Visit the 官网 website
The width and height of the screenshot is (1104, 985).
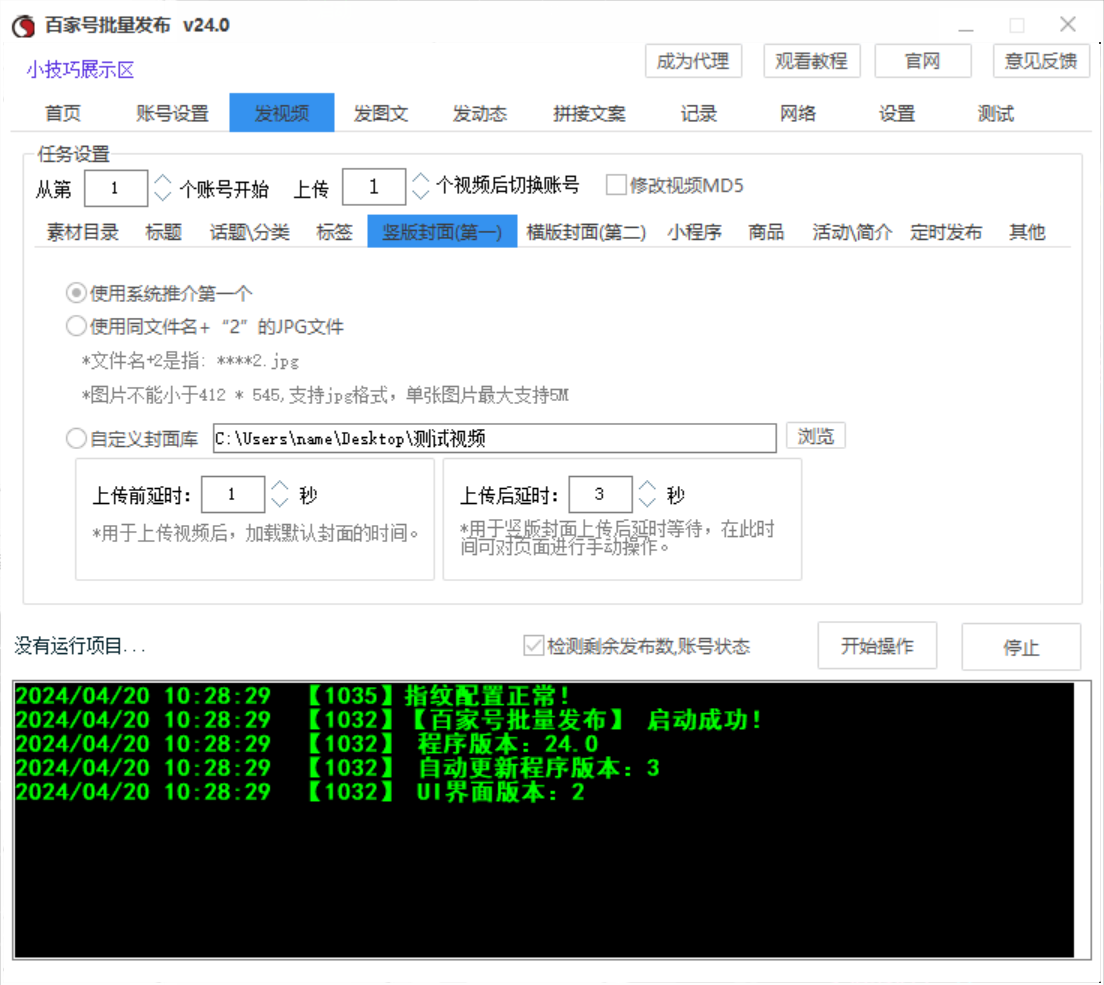coord(922,61)
